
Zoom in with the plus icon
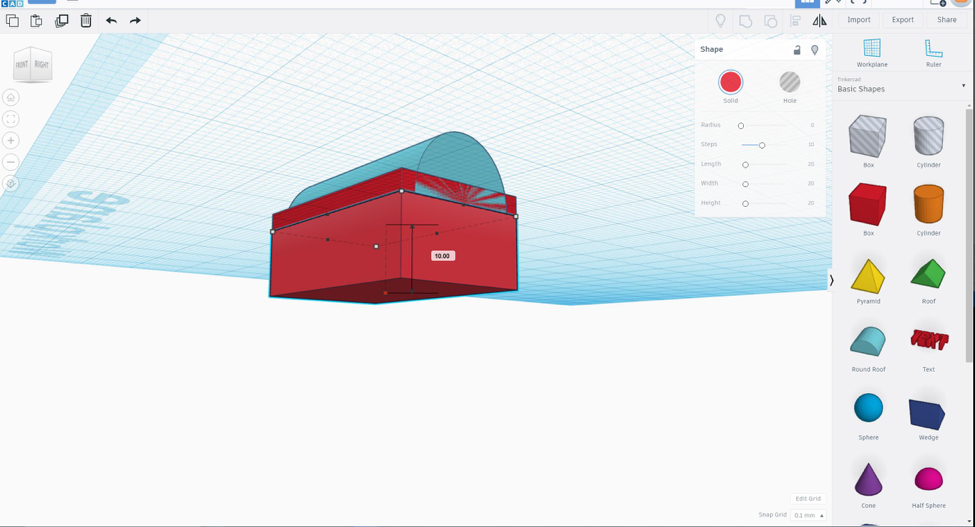[x=11, y=140]
